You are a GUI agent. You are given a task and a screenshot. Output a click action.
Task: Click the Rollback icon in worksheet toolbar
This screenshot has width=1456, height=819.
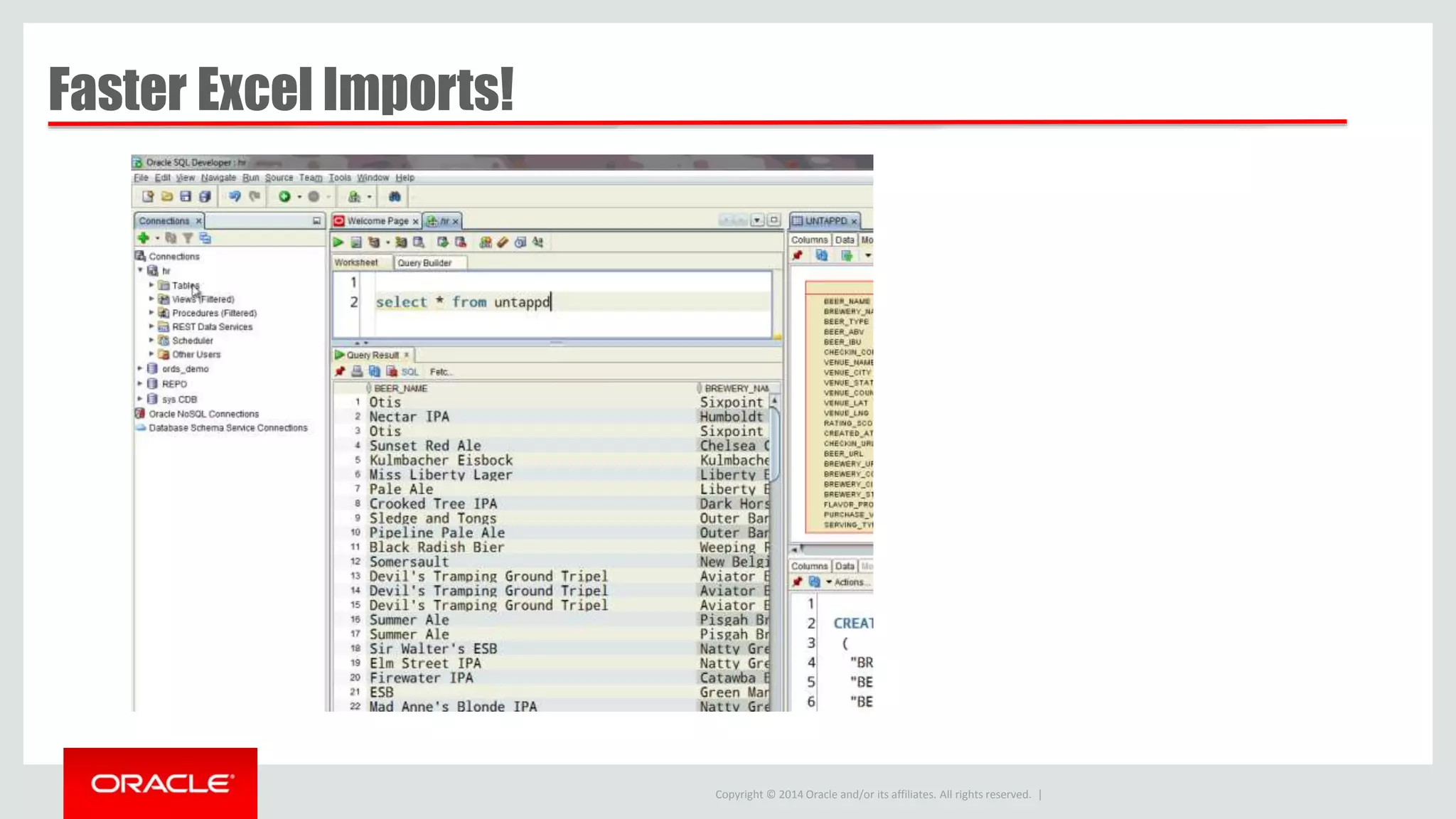461,242
